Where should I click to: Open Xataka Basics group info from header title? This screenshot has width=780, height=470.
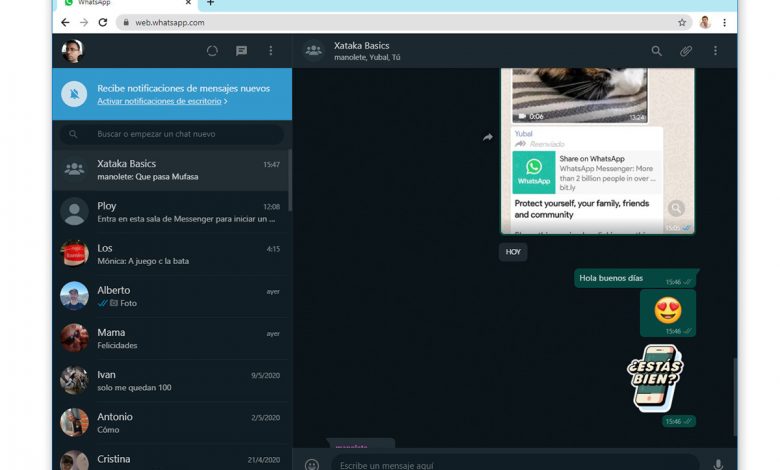pyautogui.click(x=362, y=45)
